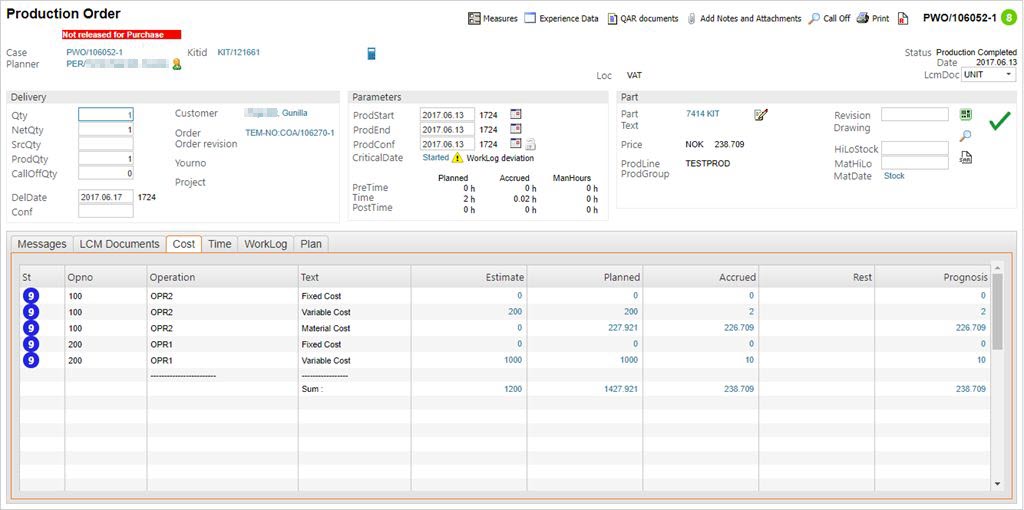Click the Qty input field
This screenshot has height=510, width=1024.
(106, 115)
